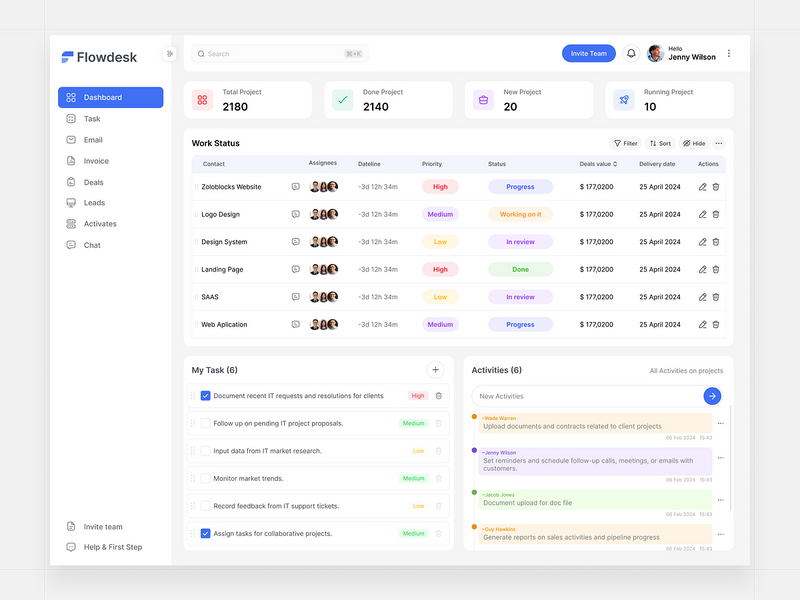Click the New Activities input field
The height and width of the screenshot is (600, 800).
tap(570, 396)
